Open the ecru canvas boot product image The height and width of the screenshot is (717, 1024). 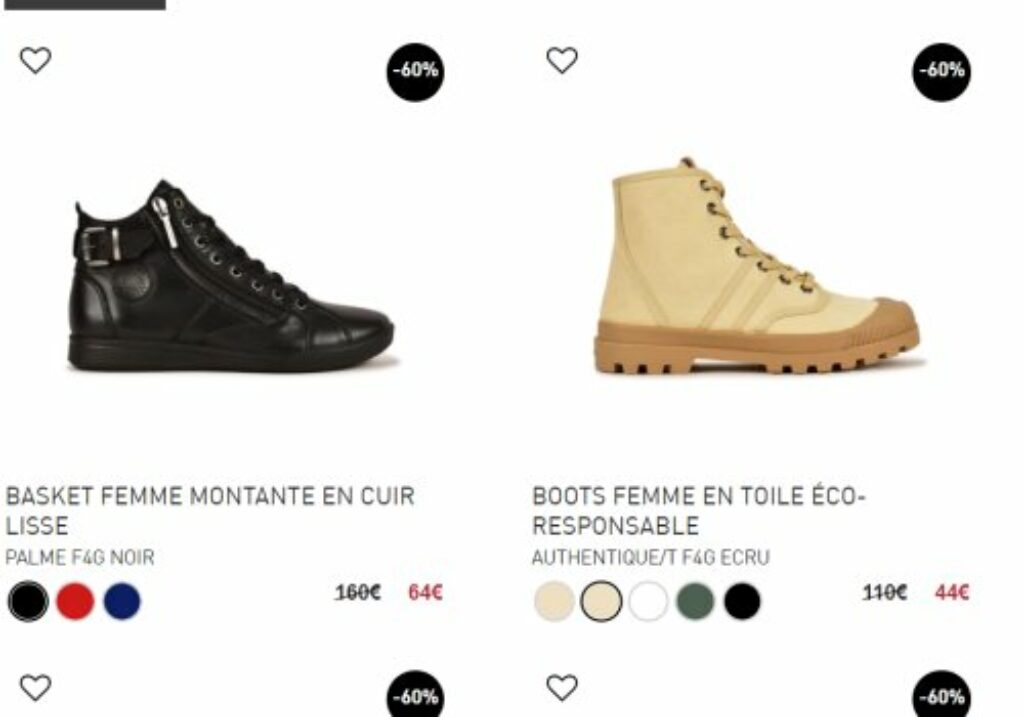[x=758, y=266]
